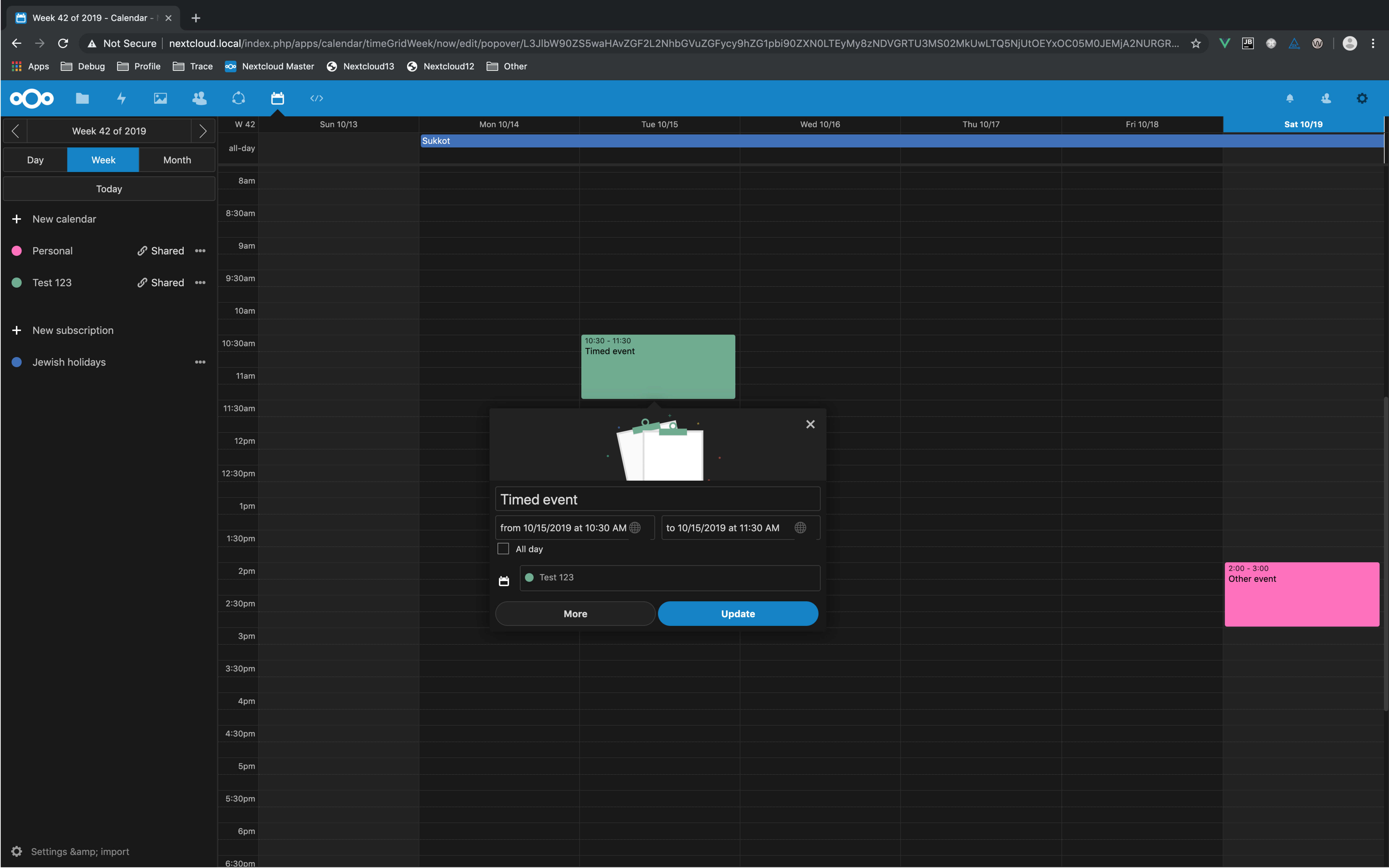This screenshot has height=868, width=1389.
Task: Switch to Day view
Action: [x=35, y=160]
